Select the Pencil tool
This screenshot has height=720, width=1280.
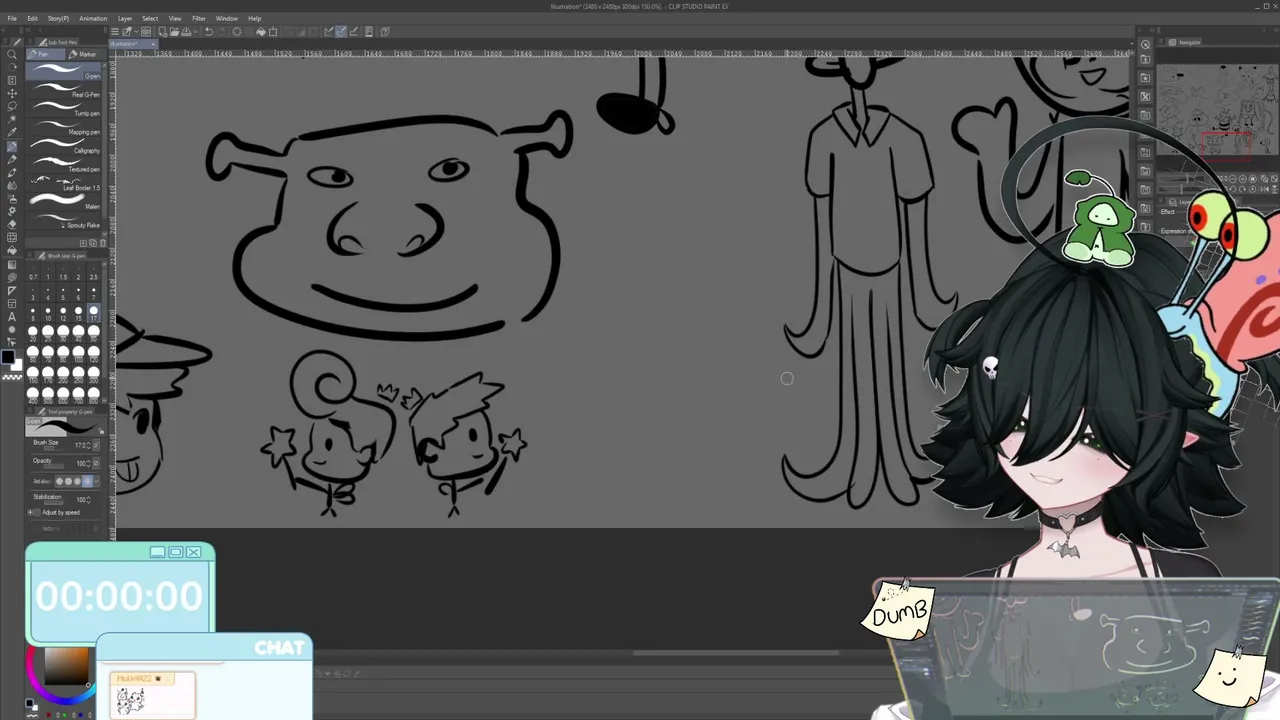[12, 159]
